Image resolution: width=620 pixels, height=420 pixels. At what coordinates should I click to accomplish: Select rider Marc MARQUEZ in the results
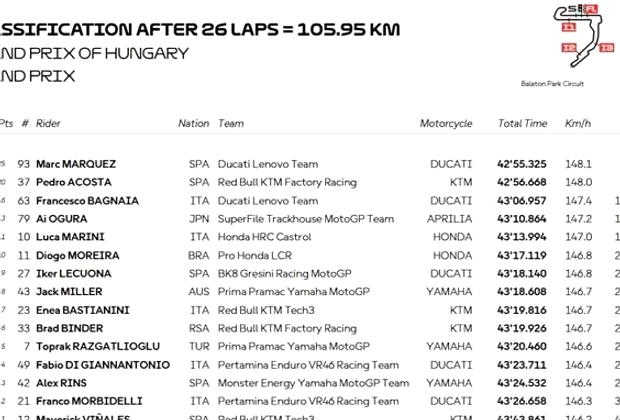pos(76,164)
